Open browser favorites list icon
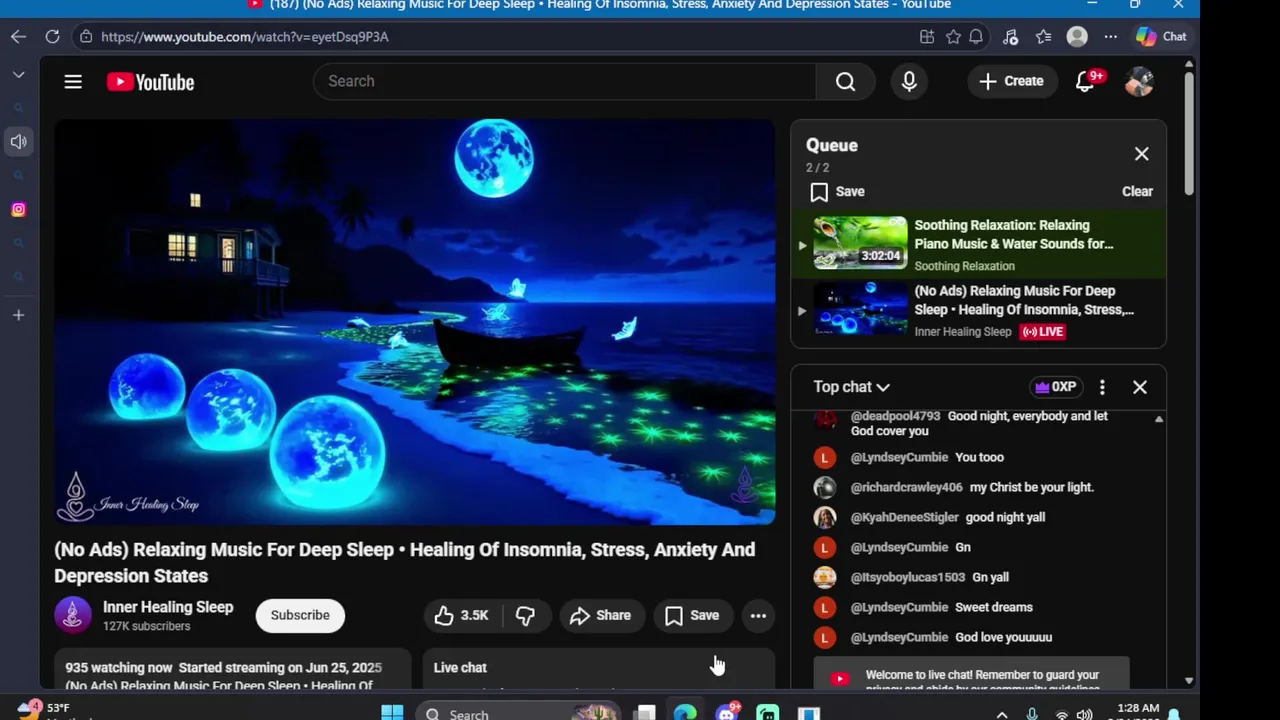This screenshot has width=1280, height=720. pos(1043,36)
